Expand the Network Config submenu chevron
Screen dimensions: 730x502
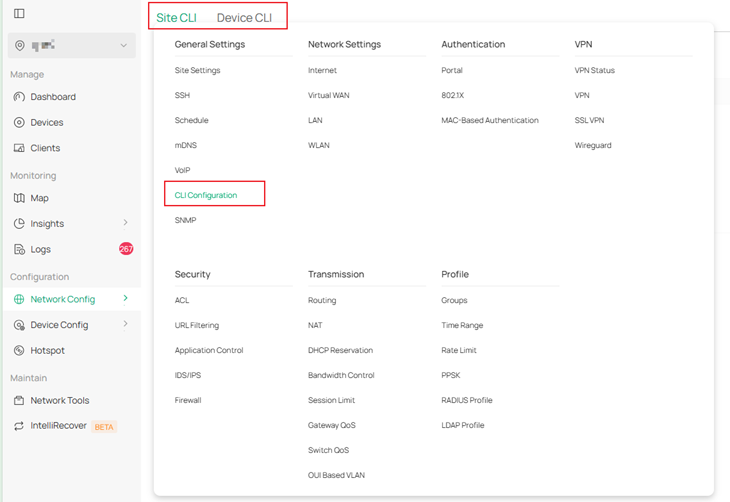(x=125, y=298)
